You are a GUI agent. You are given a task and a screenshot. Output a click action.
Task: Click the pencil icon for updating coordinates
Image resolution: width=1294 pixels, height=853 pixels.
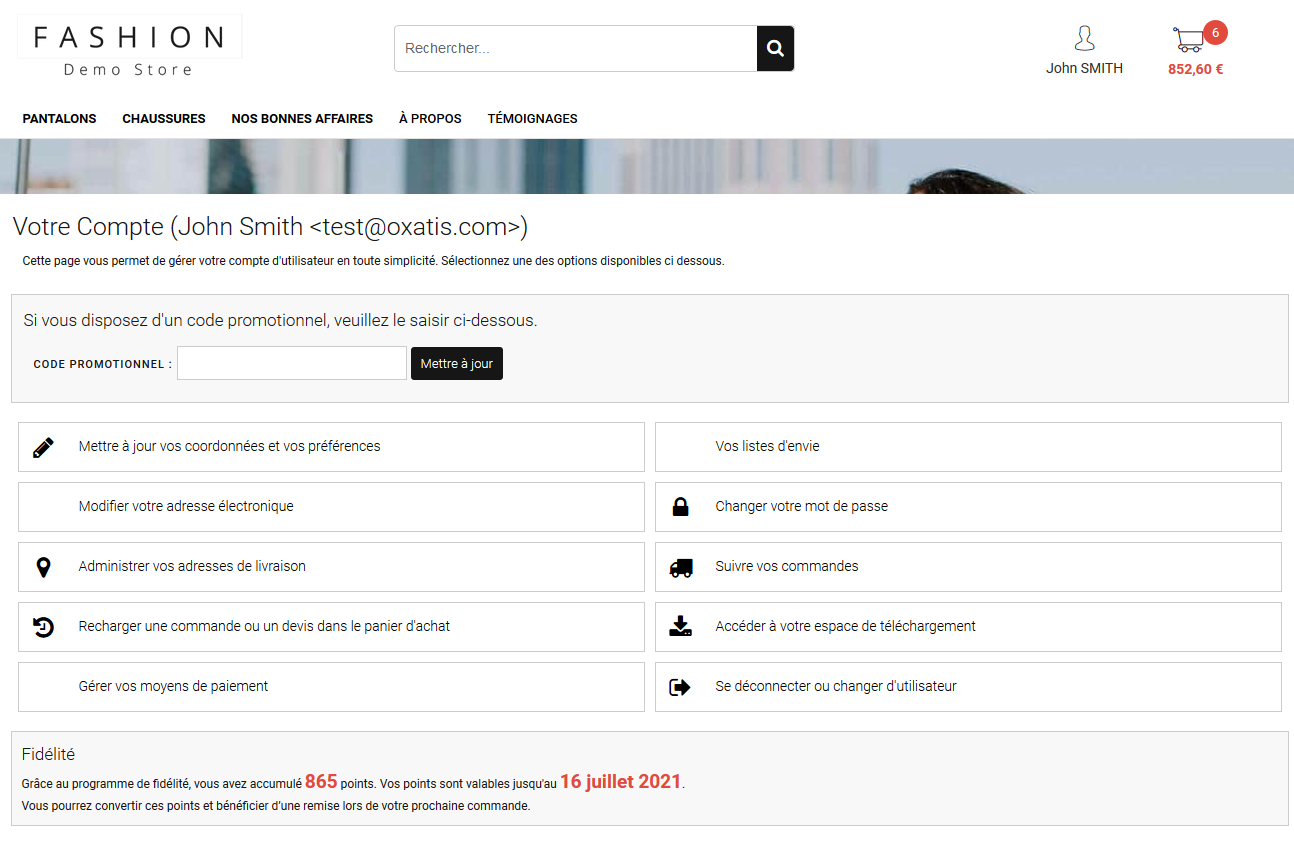43,447
